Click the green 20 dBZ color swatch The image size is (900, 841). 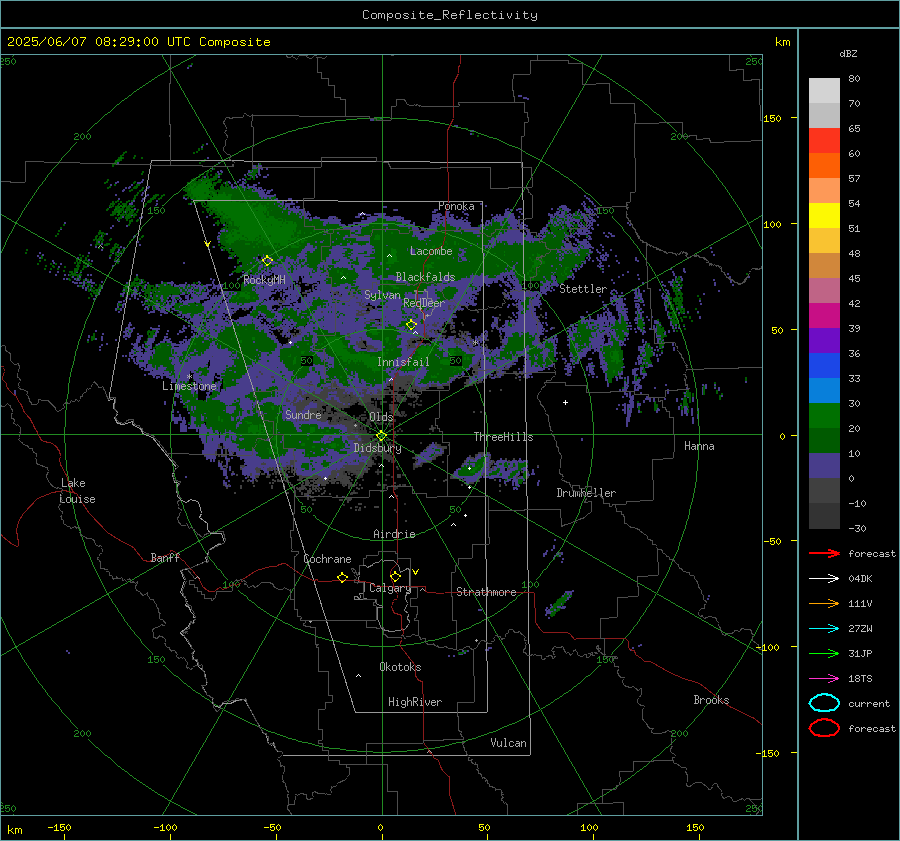824,416
